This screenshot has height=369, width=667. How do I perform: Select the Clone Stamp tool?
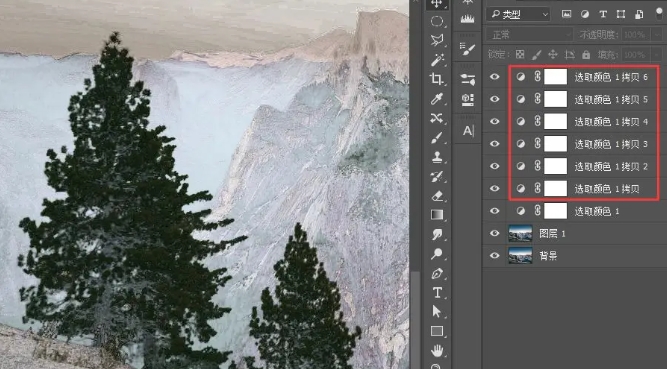[437, 157]
